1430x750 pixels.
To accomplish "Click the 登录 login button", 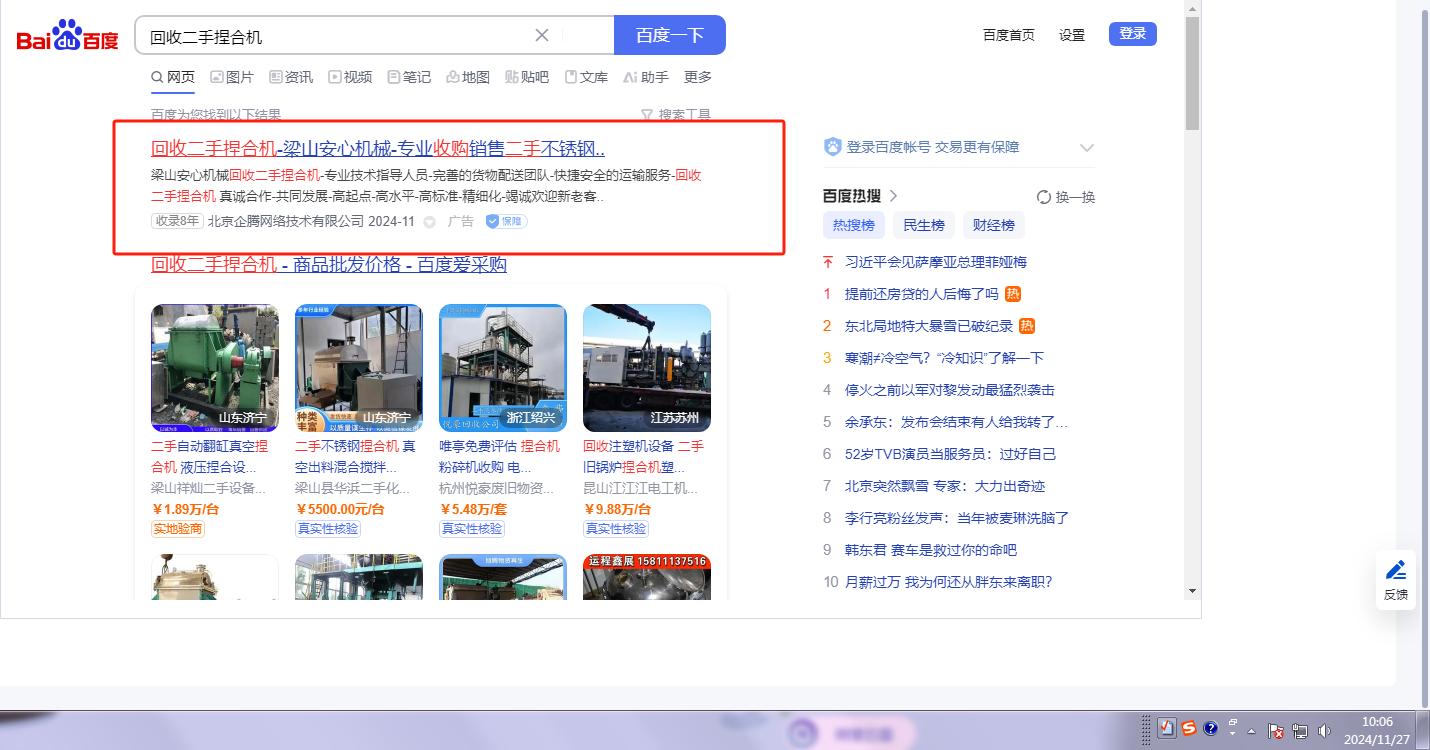I will pos(1132,34).
